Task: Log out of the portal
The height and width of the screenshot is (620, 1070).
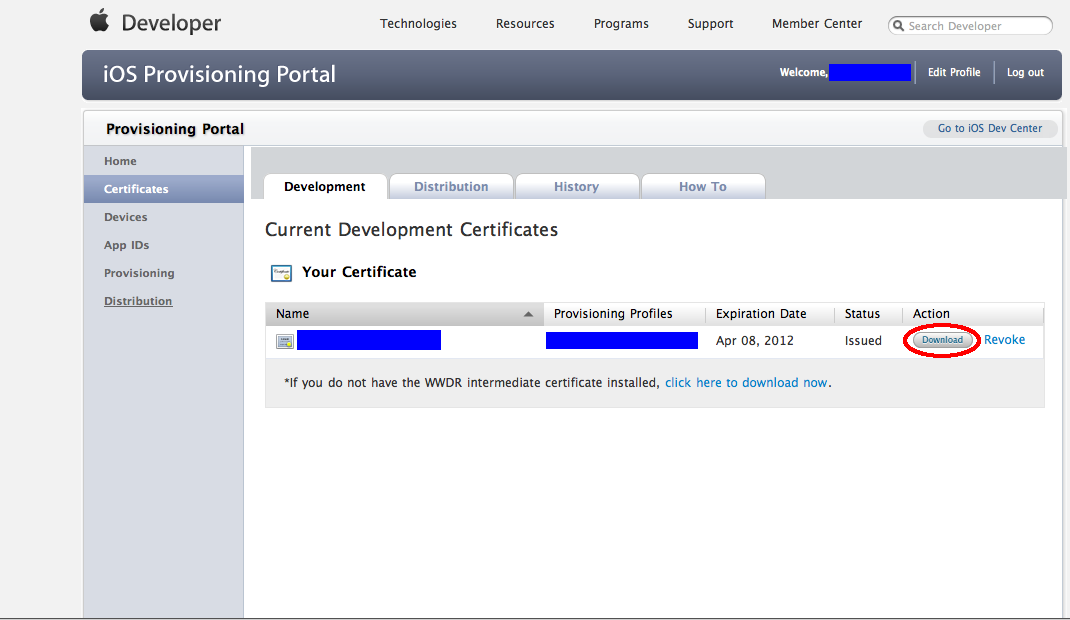Action: [x=1025, y=73]
